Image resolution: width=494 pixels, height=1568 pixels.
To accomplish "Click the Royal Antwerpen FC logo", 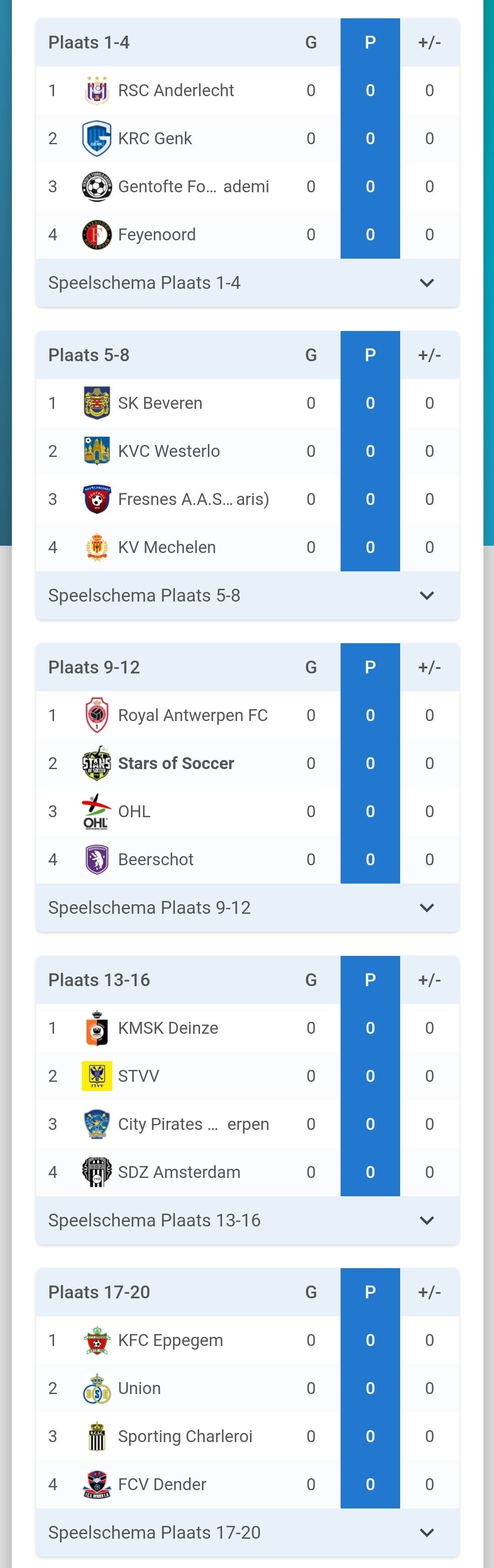I will click(97, 716).
